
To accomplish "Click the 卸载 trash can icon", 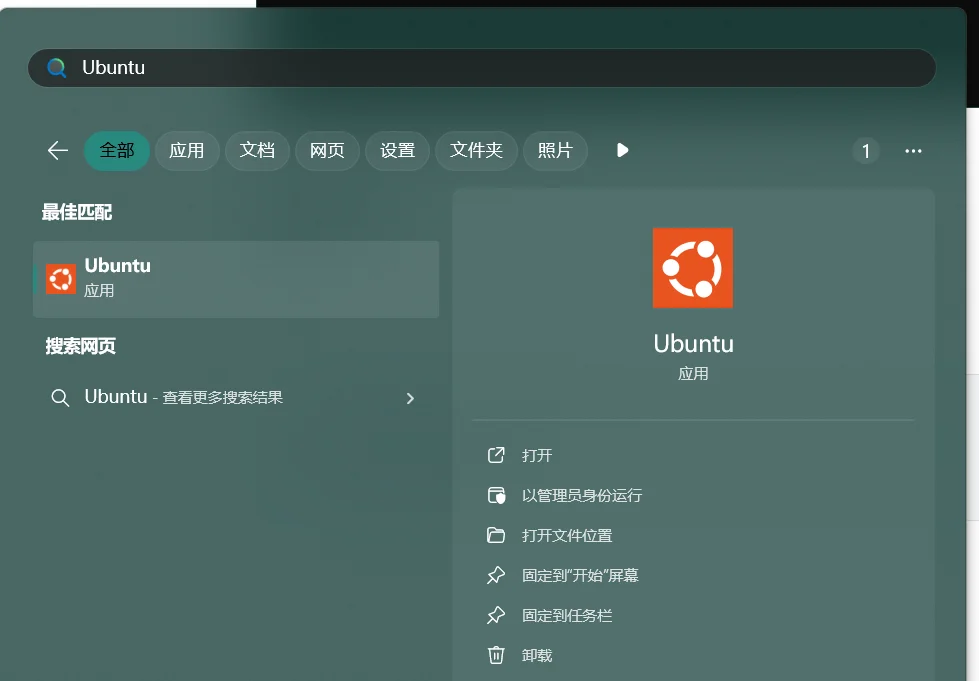I will pyautogui.click(x=496, y=655).
